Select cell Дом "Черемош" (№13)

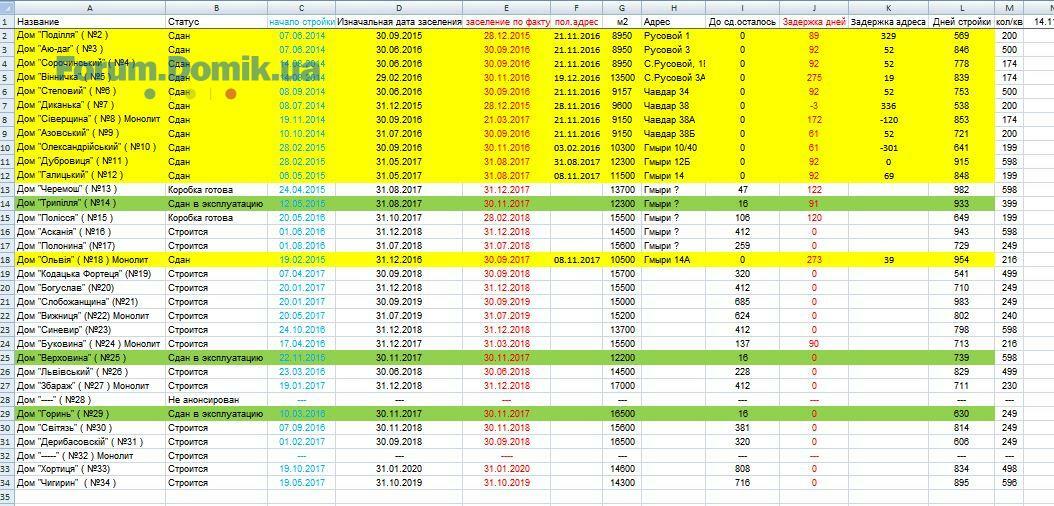click(90, 189)
